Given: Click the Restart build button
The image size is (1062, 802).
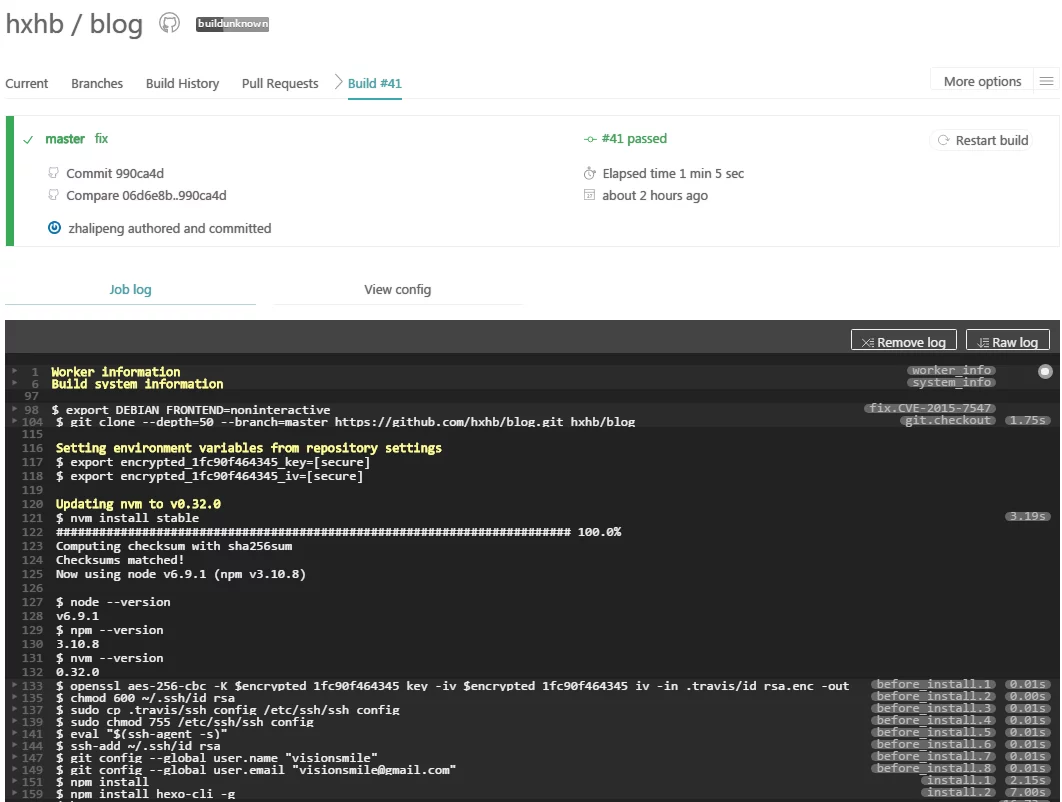Looking at the screenshot, I should (982, 140).
